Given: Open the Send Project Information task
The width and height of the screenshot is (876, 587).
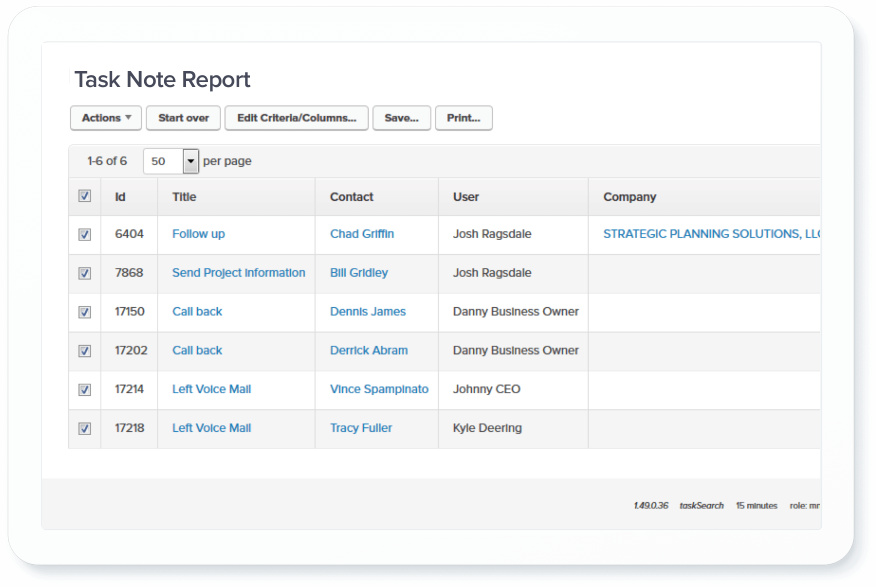Looking at the screenshot, I should 239,273.
